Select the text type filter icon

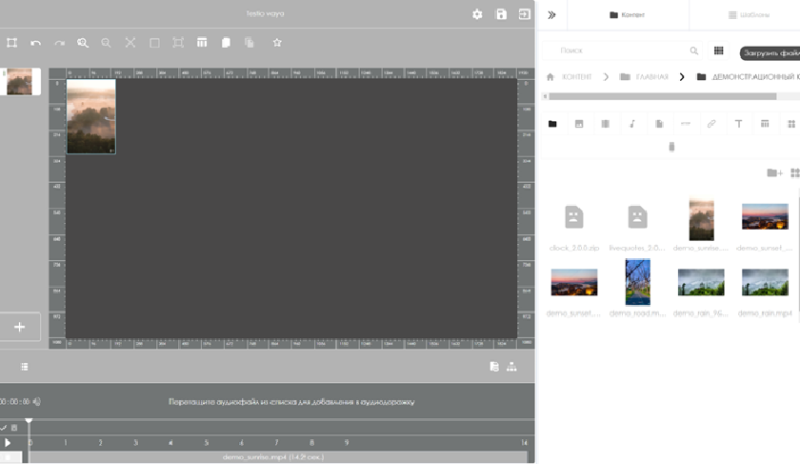pos(739,124)
